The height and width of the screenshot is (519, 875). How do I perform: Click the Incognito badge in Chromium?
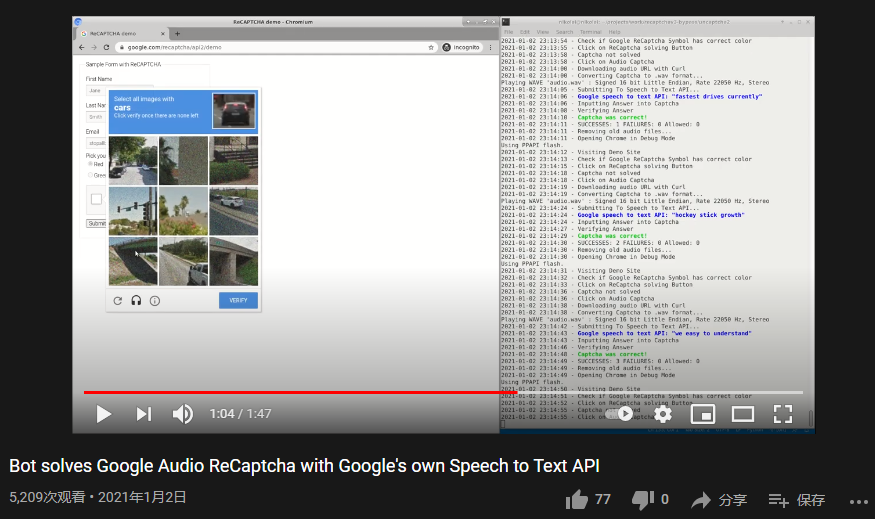point(461,47)
